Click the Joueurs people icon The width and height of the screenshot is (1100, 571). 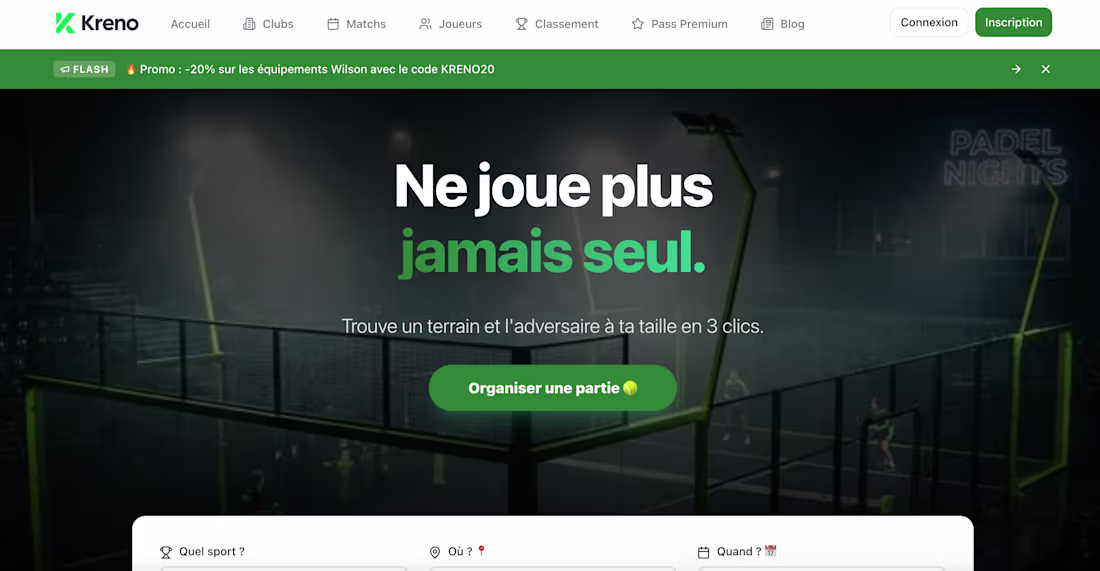coord(425,24)
